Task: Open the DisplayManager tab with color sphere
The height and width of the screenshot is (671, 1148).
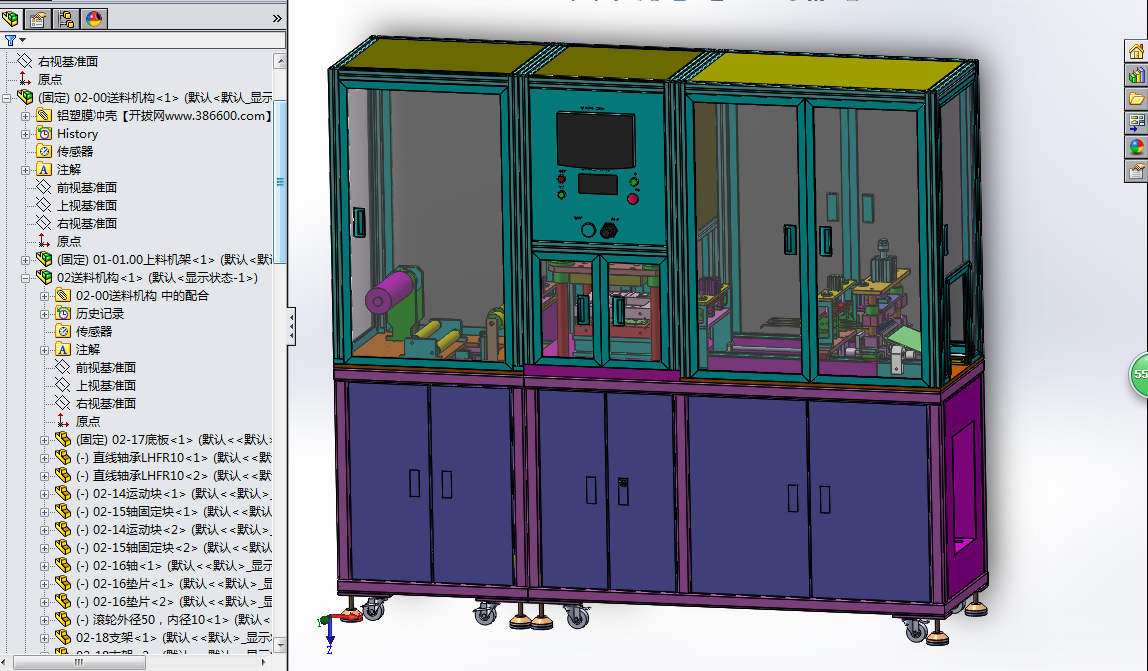Action: (94, 18)
